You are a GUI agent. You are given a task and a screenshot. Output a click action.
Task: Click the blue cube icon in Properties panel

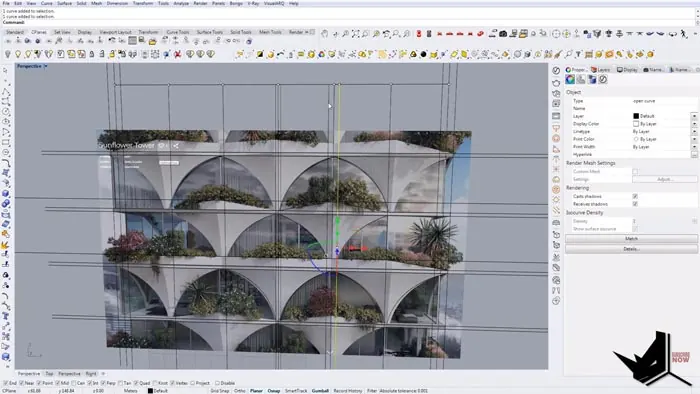coord(592,79)
